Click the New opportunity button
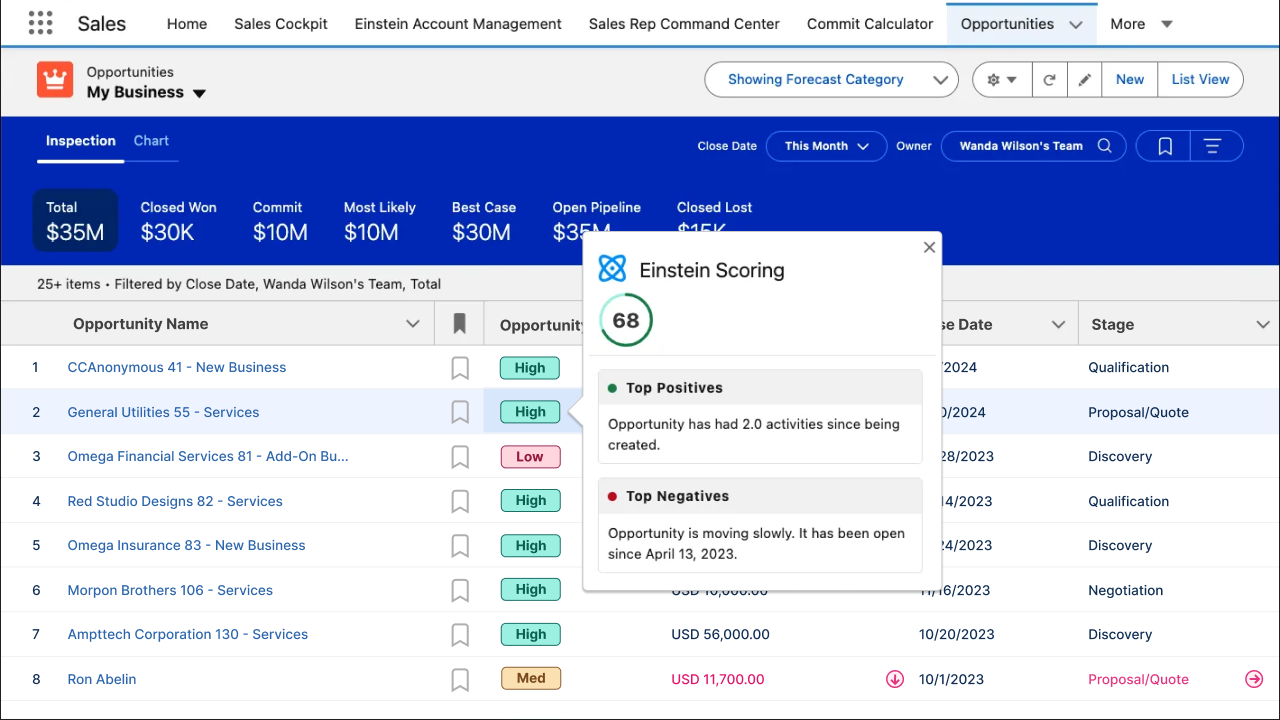This screenshot has width=1280, height=720. click(1130, 80)
